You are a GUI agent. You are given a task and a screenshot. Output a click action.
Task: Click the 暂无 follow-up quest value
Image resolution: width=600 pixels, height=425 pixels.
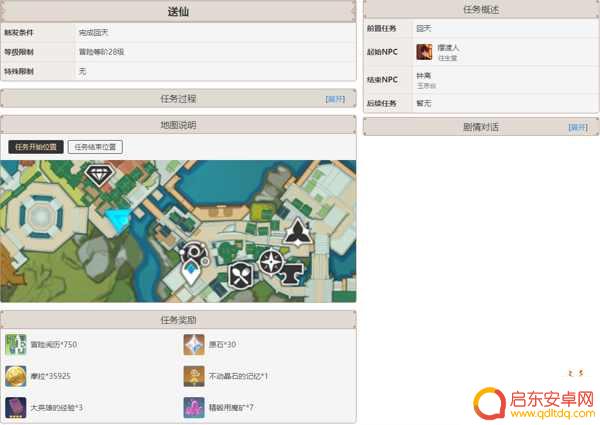[424, 103]
